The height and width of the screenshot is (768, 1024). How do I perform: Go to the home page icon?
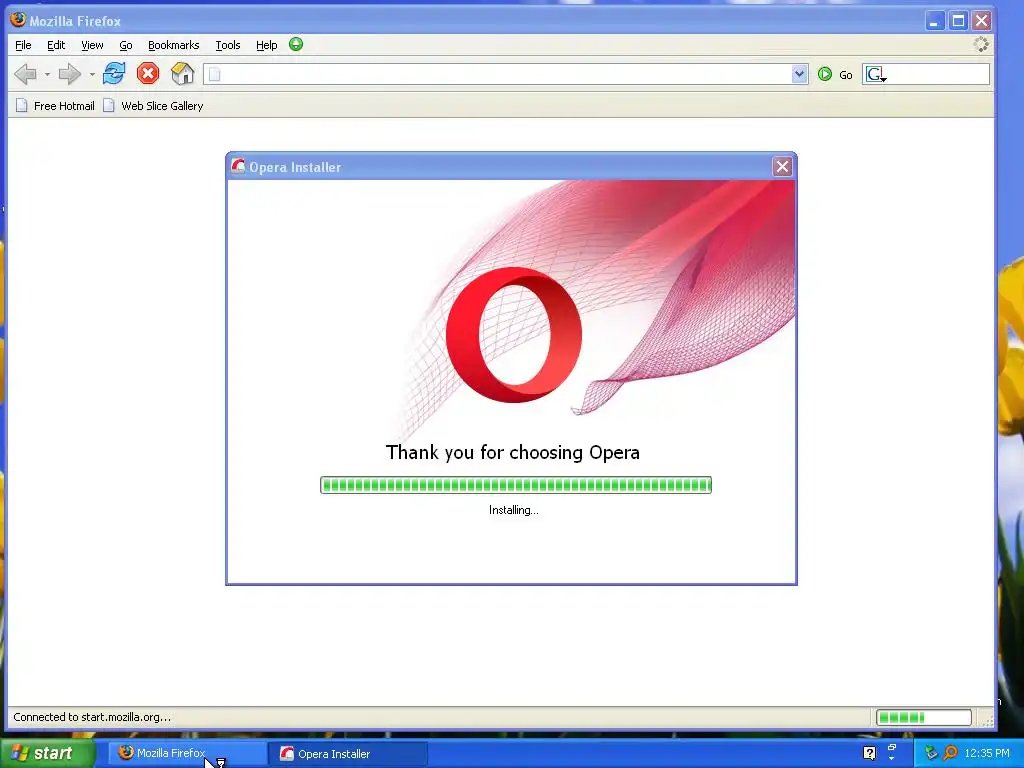[x=182, y=73]
